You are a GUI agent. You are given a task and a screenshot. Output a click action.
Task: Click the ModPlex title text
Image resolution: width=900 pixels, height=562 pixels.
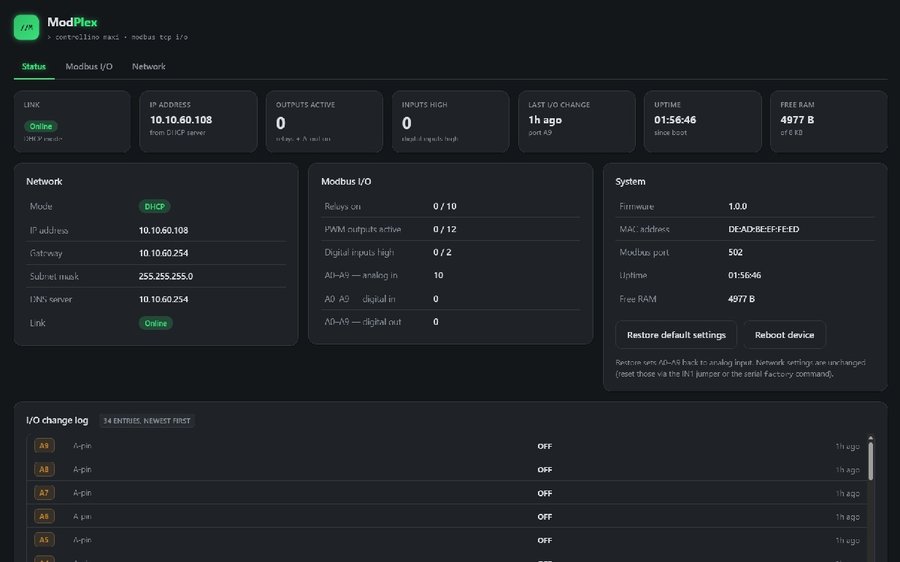72,22
